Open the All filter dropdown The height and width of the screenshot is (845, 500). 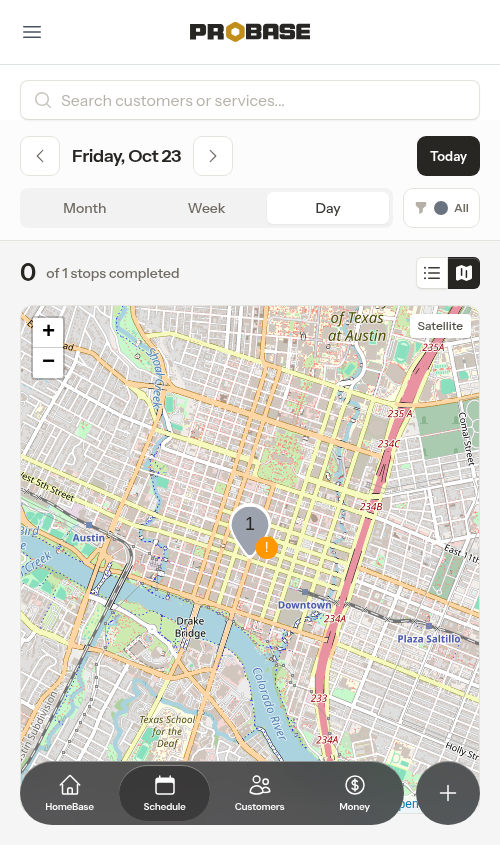441,208
